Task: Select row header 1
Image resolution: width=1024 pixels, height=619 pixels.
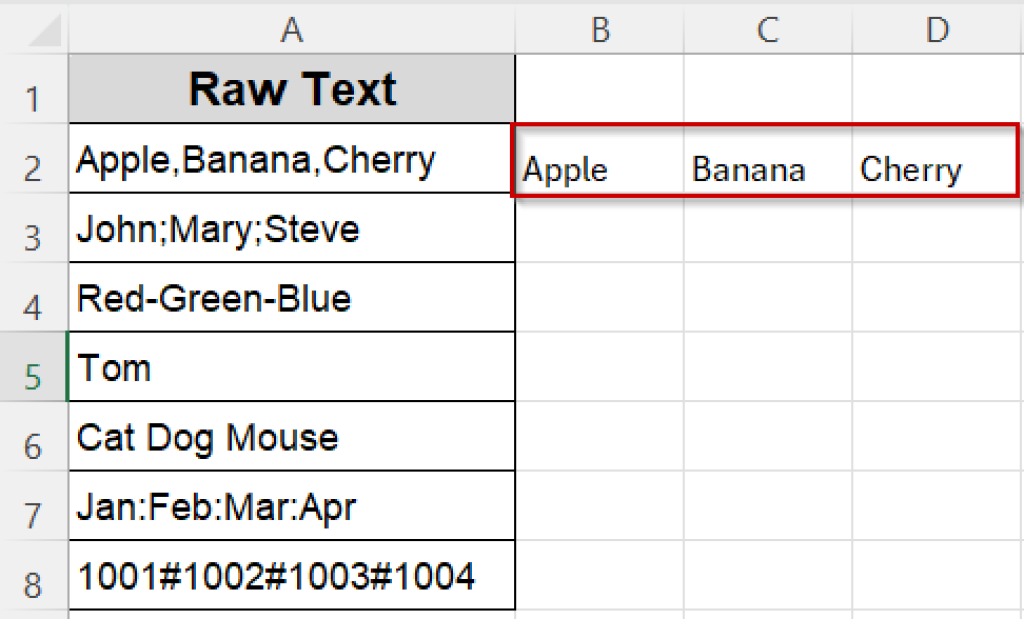Action: (35, 88)
